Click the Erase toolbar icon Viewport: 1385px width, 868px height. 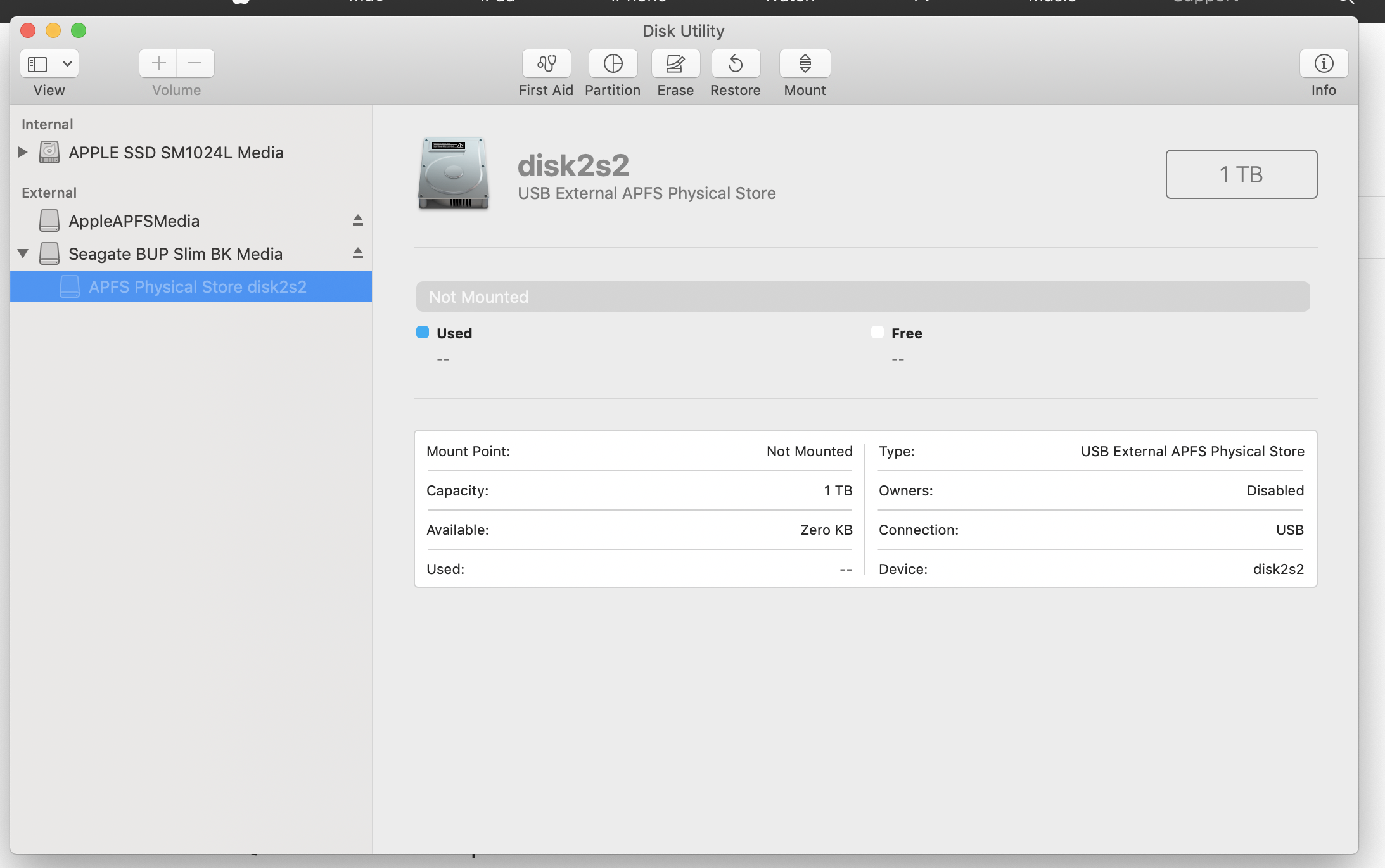click(x=675, y=63)
